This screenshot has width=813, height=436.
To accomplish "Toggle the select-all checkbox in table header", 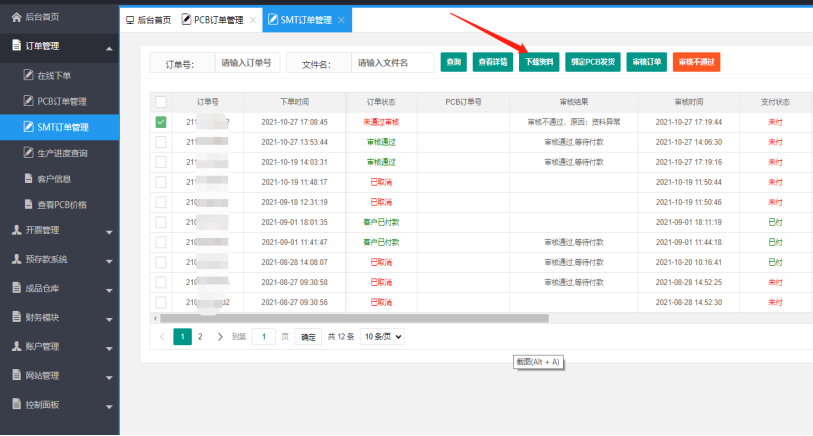I will click(160, 101).
